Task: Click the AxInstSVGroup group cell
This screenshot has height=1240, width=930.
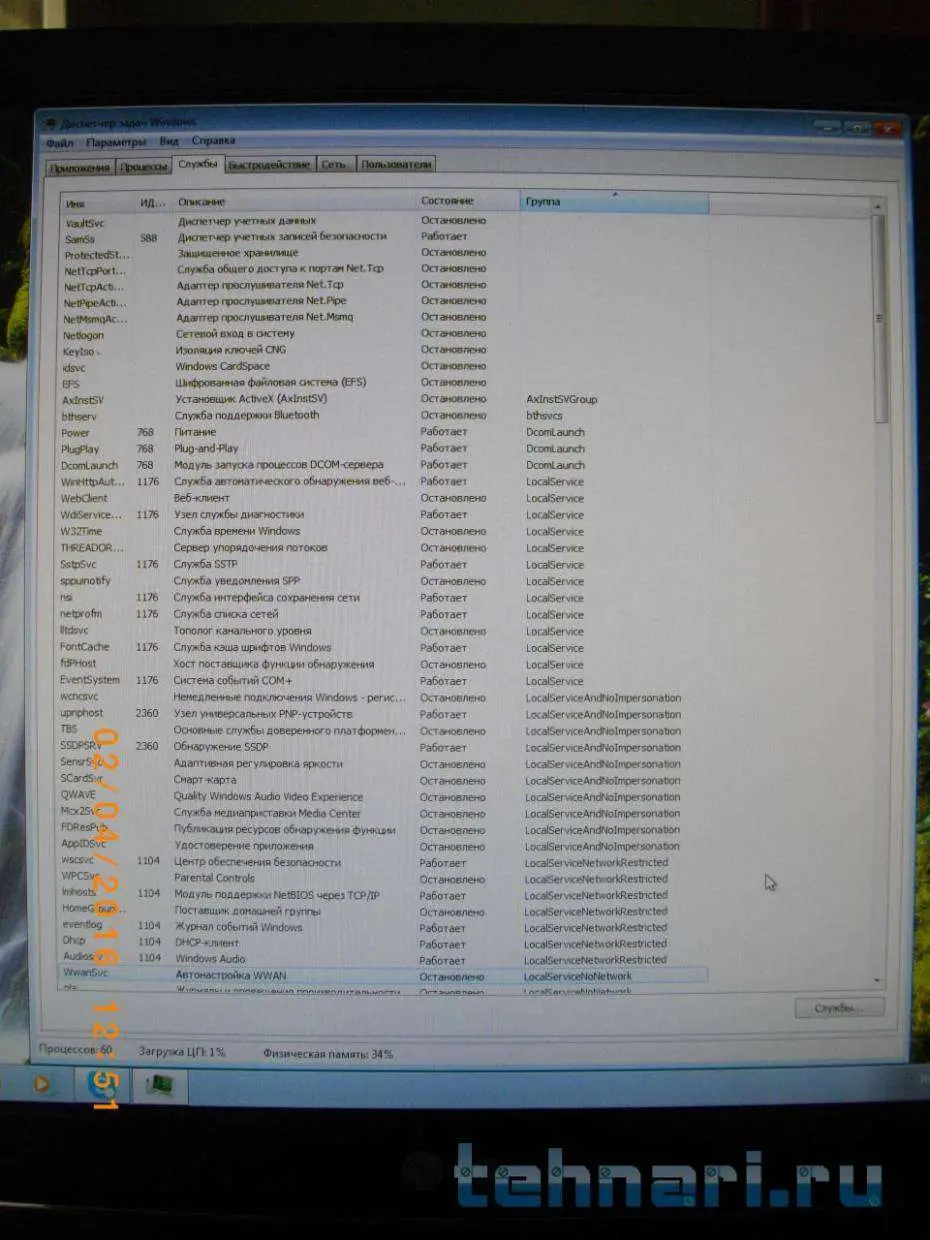Action: click(561, 399)
